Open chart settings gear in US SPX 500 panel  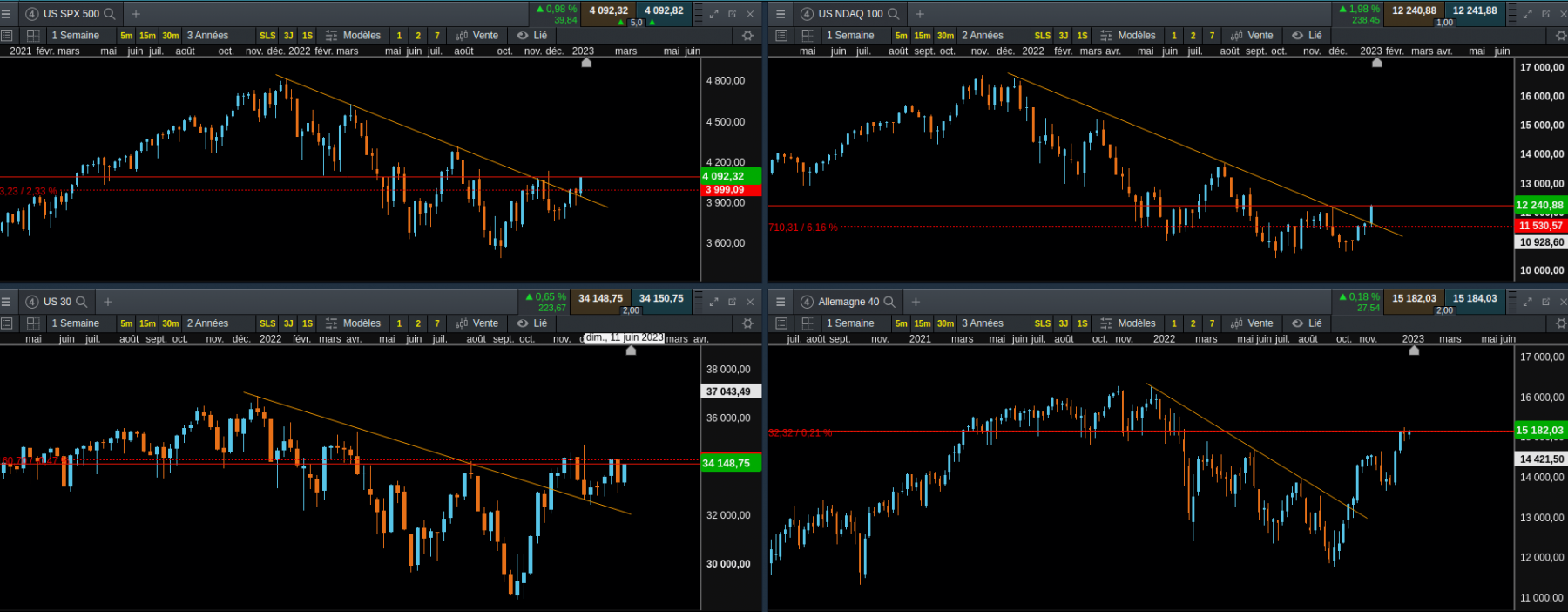[747, 36]
